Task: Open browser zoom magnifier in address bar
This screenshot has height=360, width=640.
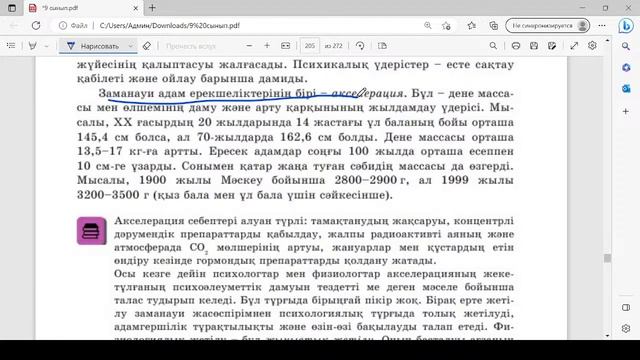Action: [x=427, y=25]
